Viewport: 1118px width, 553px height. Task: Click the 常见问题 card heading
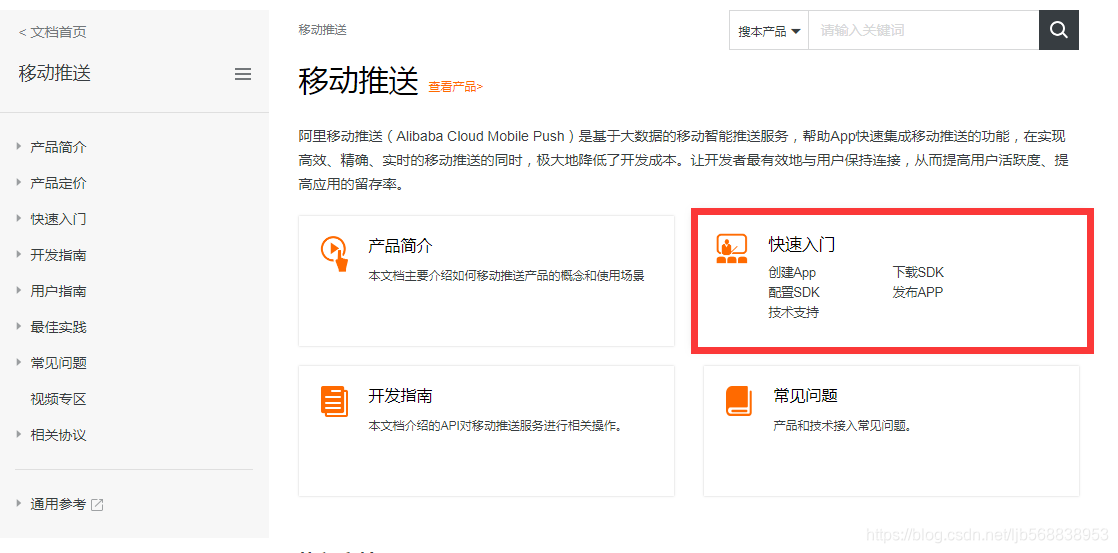pyautogui.click(x=805, y=396)
